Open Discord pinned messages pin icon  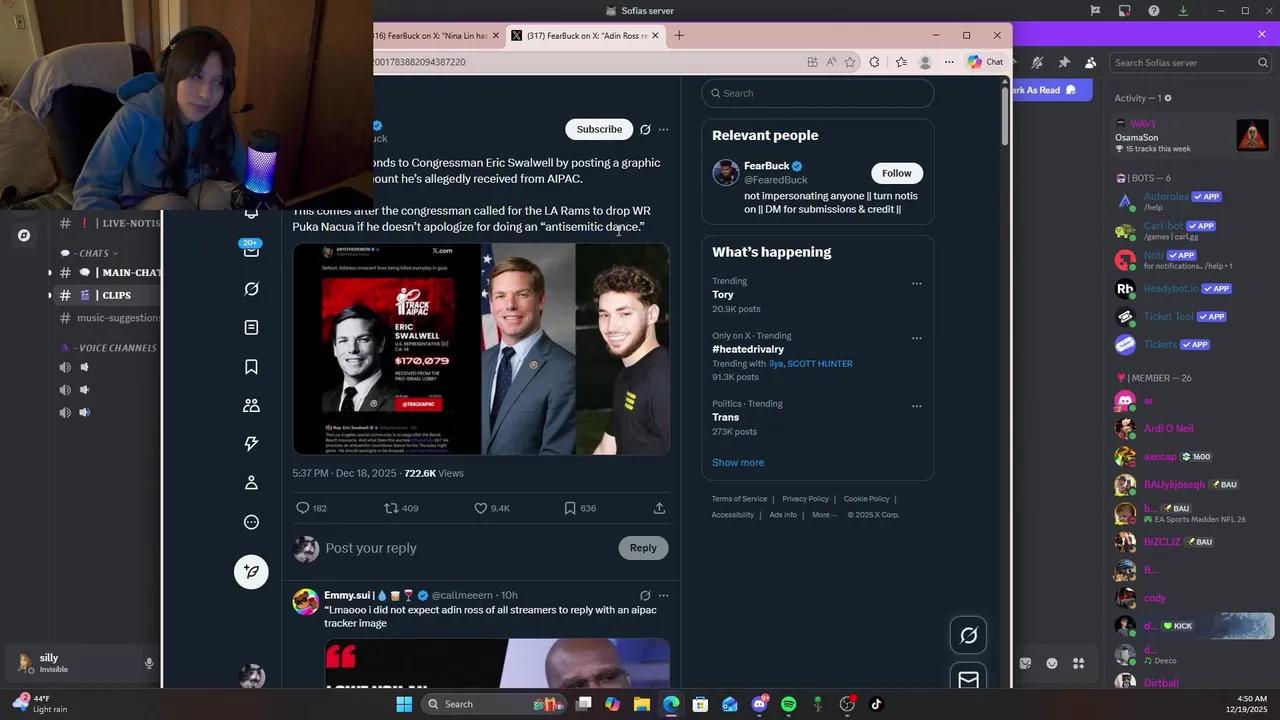pos(1064,62)
